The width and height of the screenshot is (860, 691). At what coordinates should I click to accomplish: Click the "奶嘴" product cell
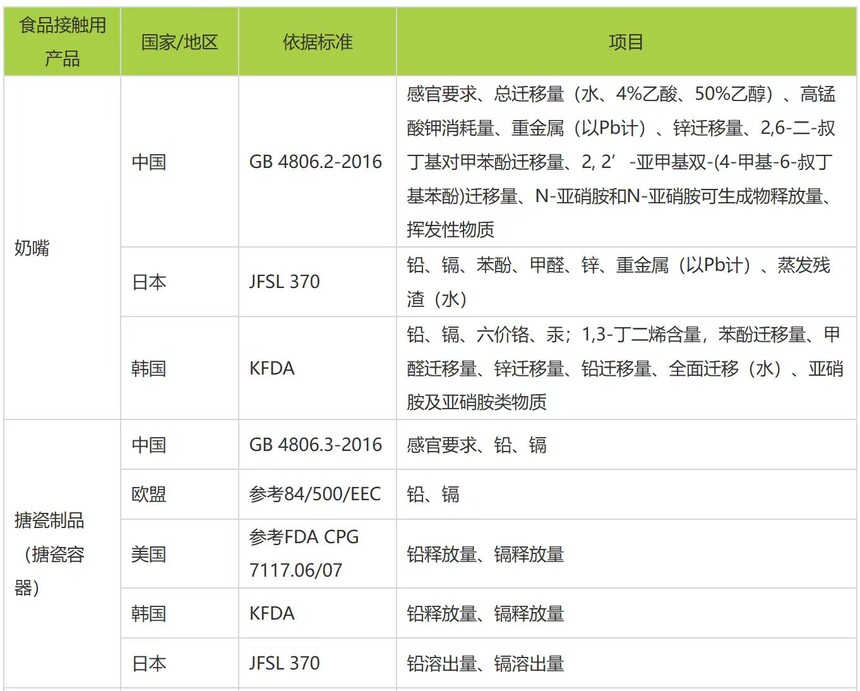coord(32,248)
